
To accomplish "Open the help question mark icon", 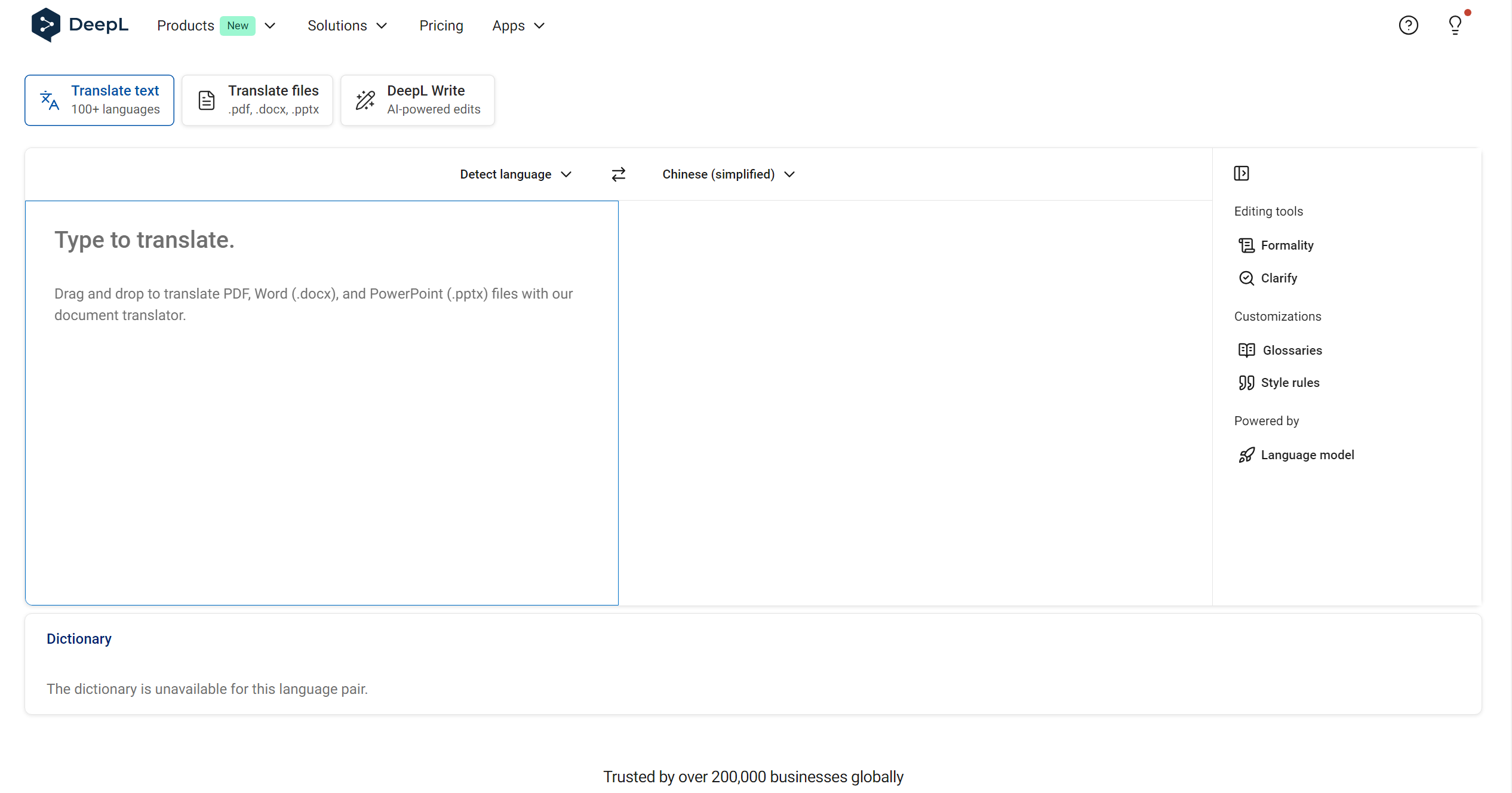I will [1408, 25].
